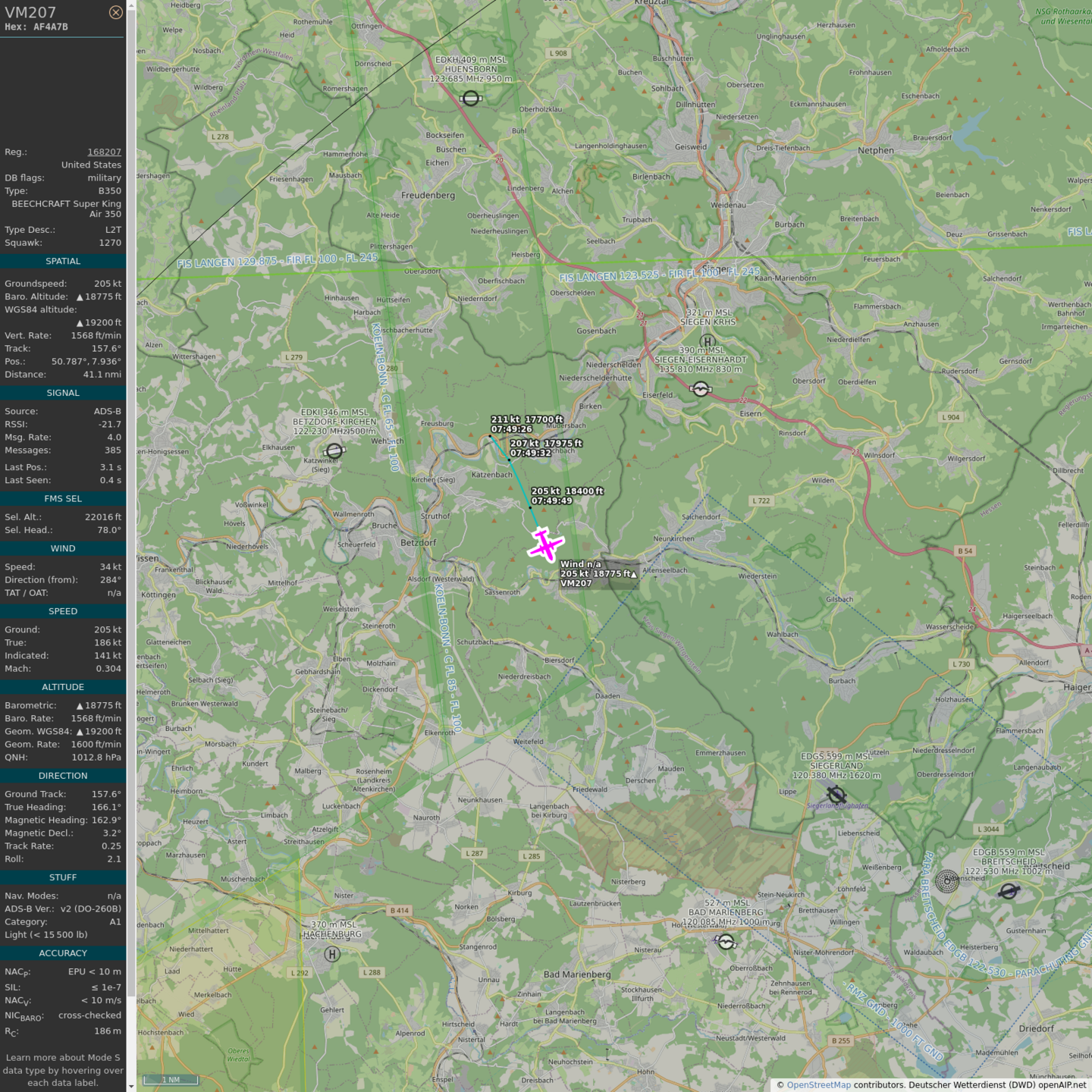Click the Breitscheid EDGB airfield icon
This screenshot has width=1092, height=1092.
[1008, 891]
